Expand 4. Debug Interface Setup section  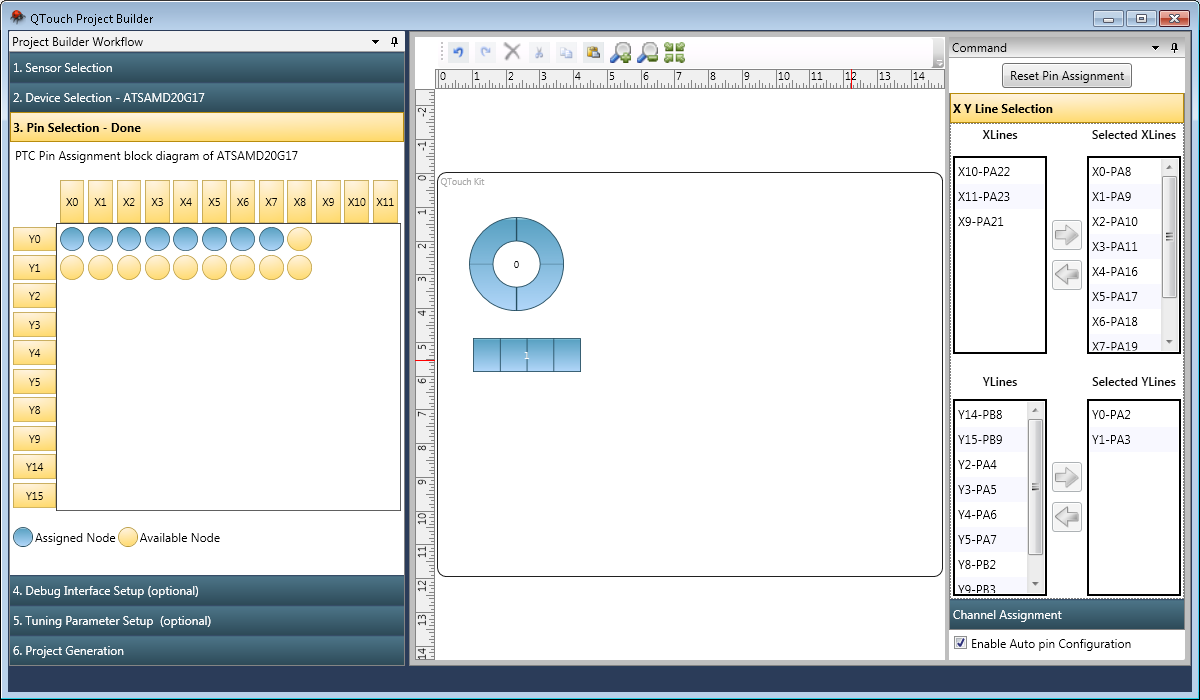206,591
